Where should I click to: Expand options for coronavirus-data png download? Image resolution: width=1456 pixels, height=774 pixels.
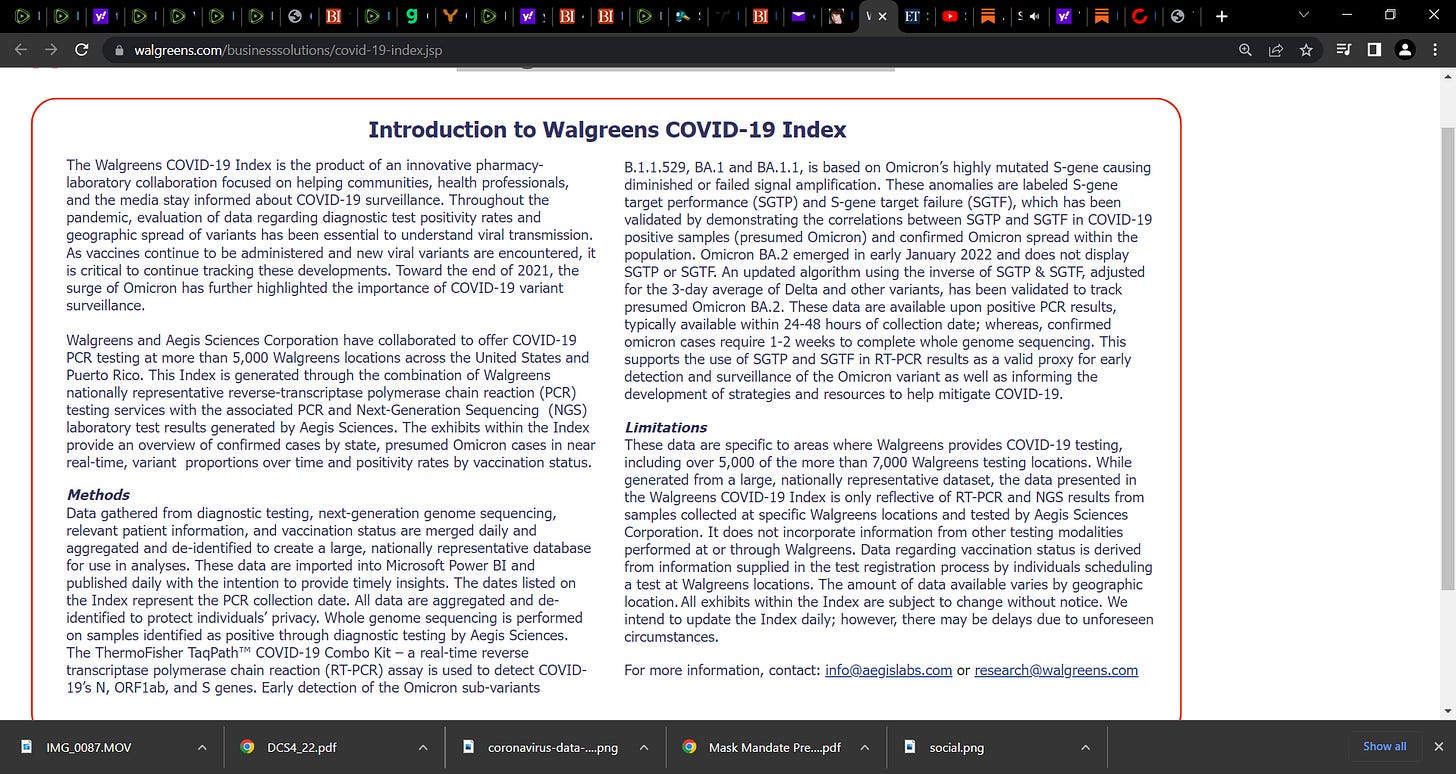(x=643, y=747)
